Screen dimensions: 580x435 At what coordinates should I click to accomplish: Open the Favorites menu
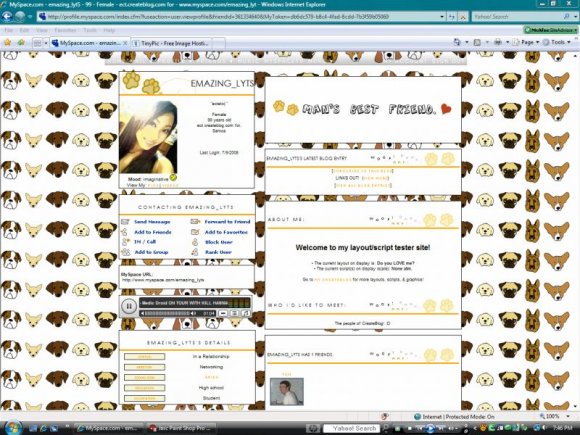tap(65, 30)
